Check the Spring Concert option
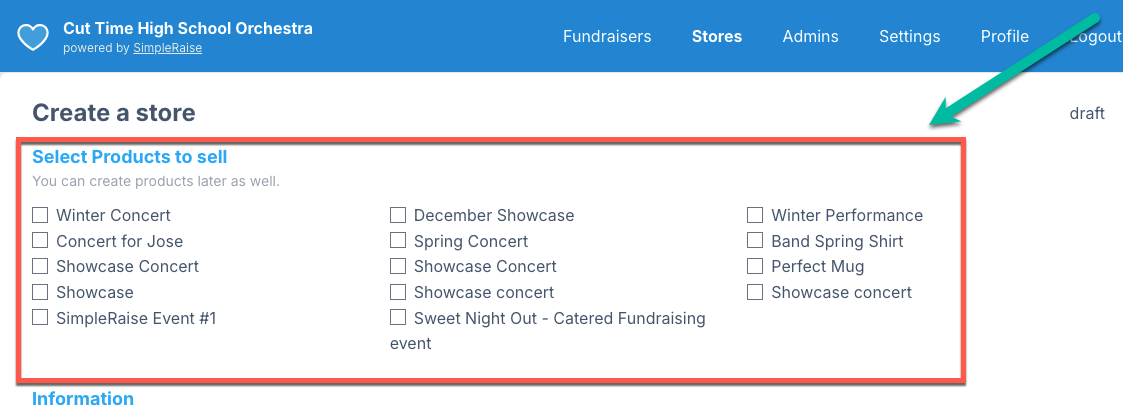Image resolution: width=1123 pixels, height=411 pixels. coord(397,241)
